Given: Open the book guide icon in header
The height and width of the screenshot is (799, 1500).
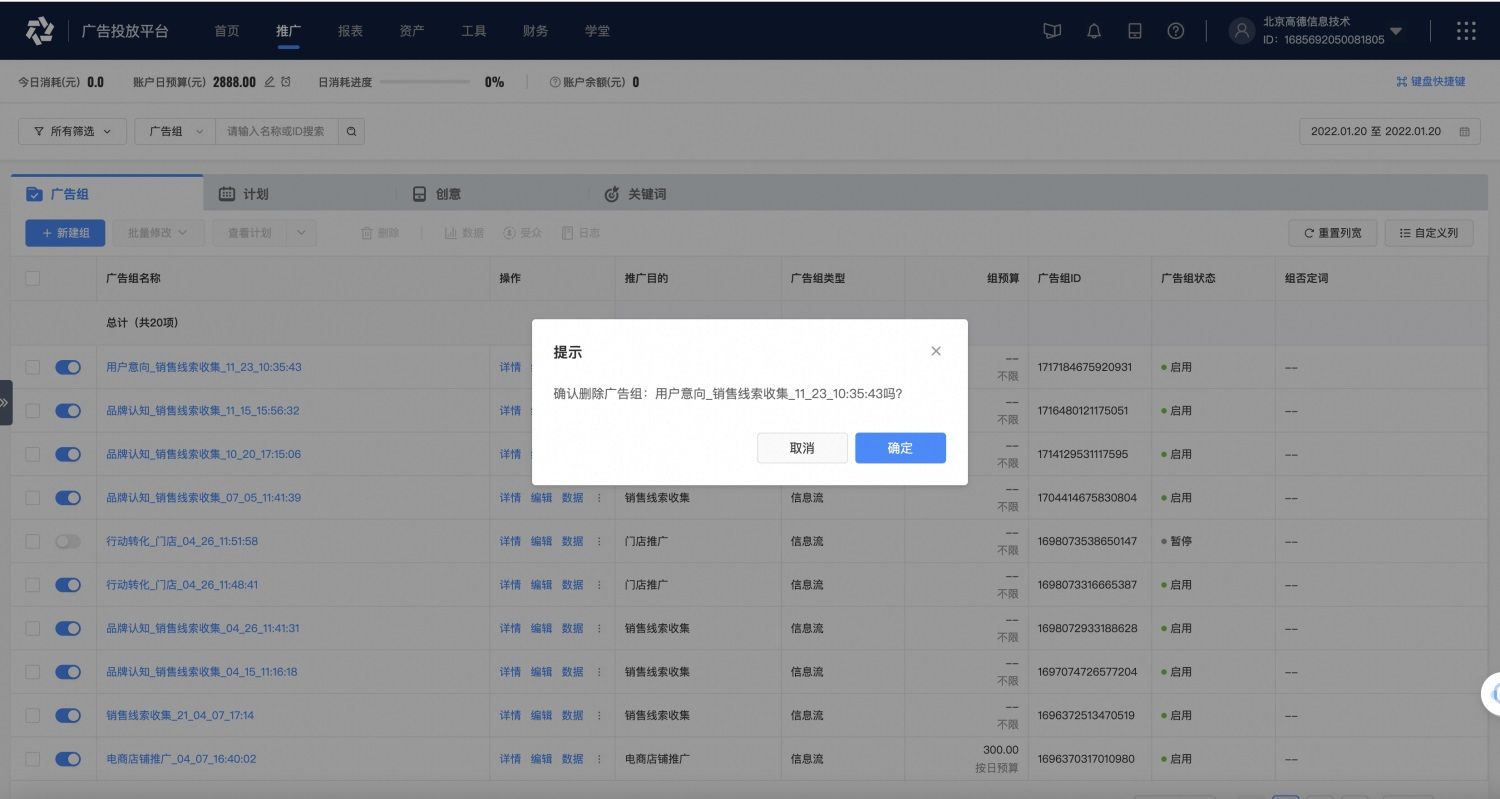Looking at the screenshot, I should [1051, 31].
